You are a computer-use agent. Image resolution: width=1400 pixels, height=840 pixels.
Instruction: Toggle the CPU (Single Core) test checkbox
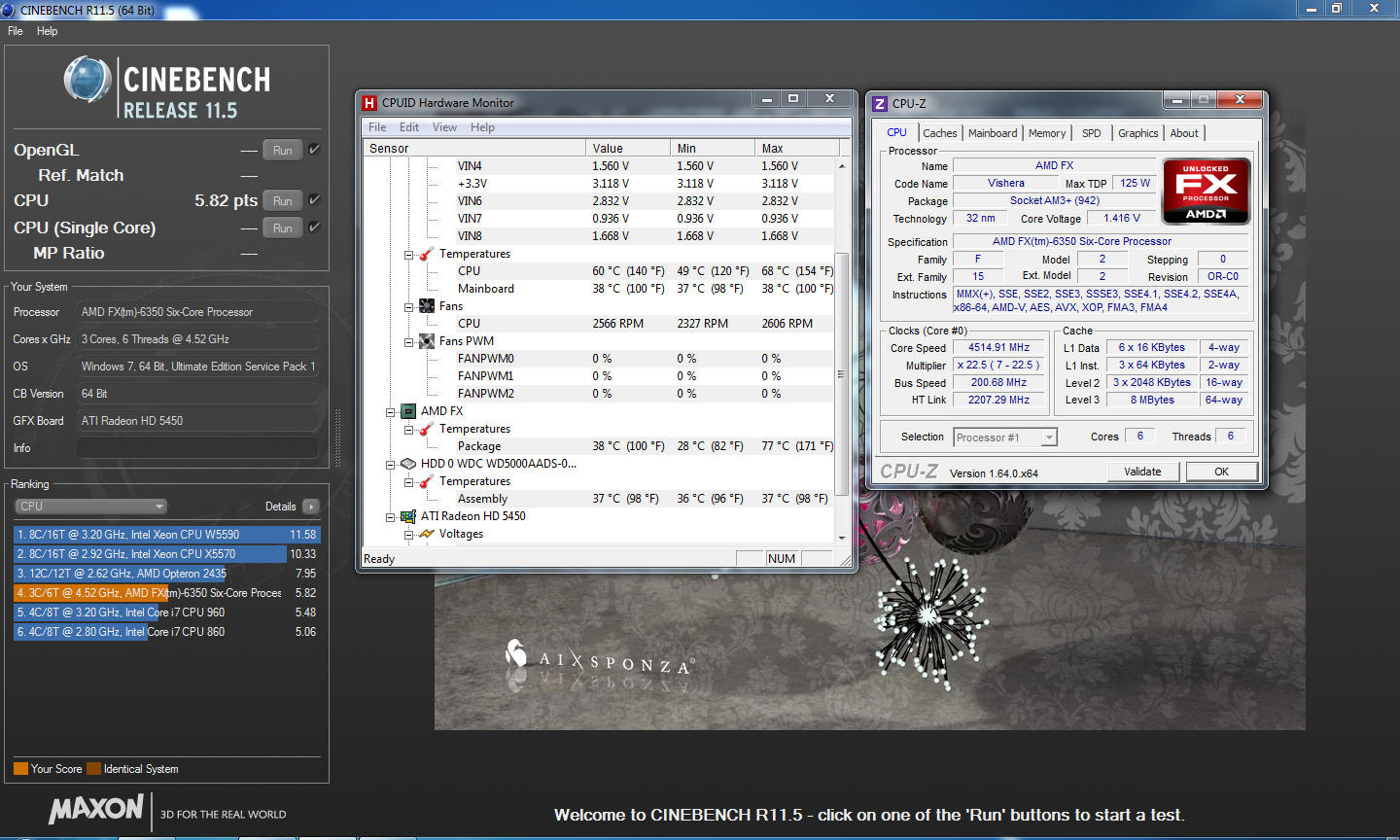click(314, 227)
